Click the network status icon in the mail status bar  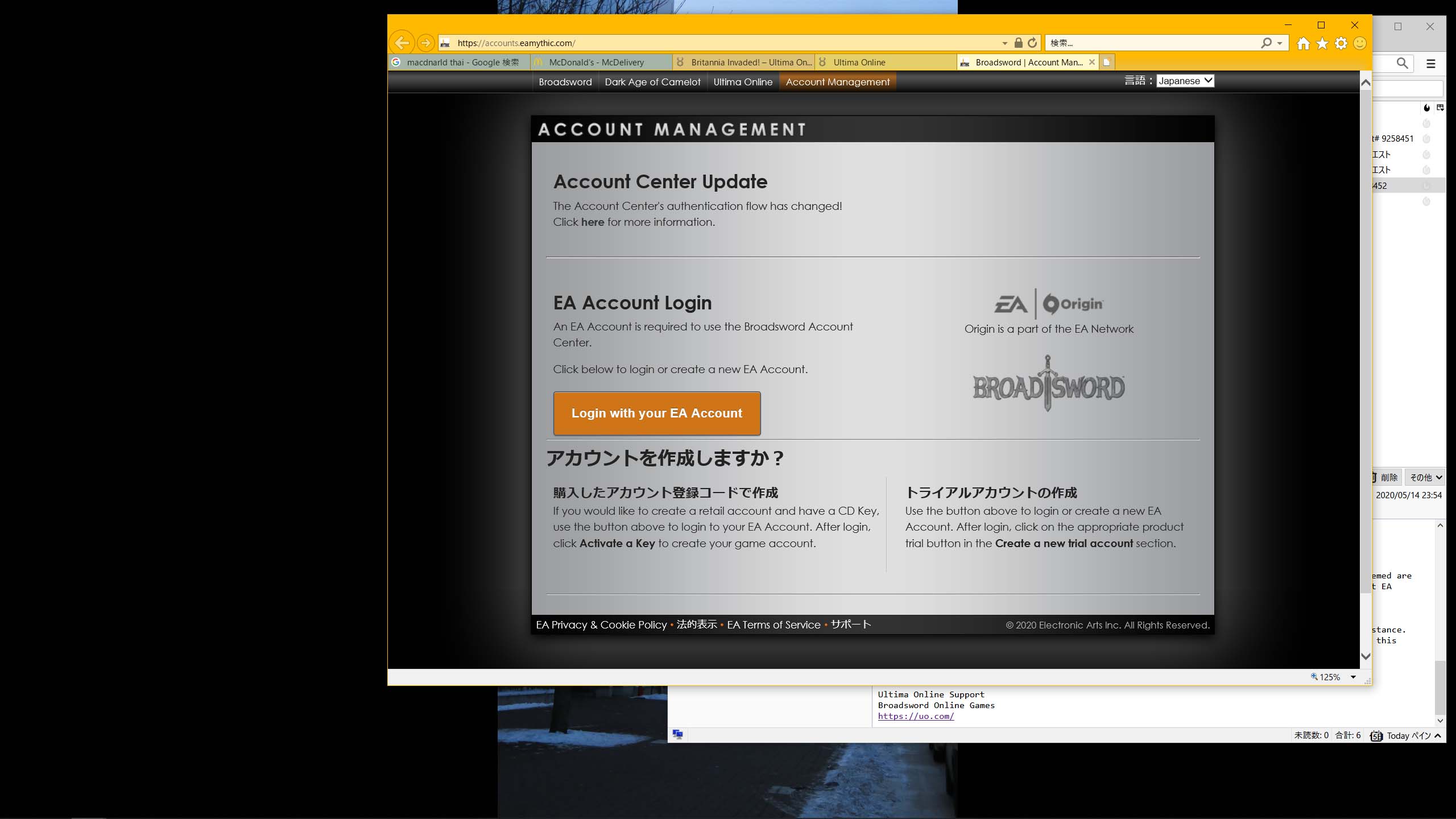[x=677, y=734]
